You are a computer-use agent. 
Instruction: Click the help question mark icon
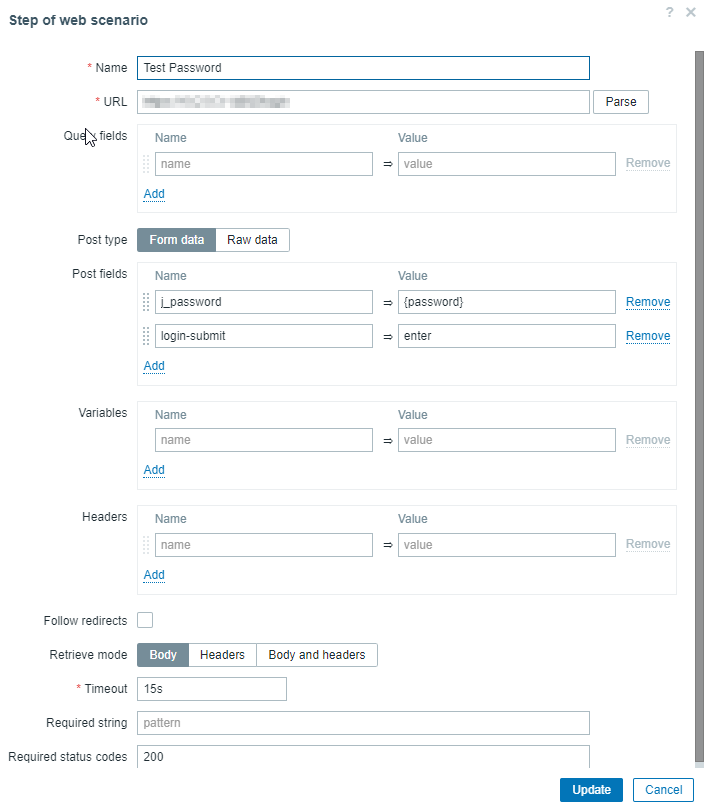(669, 12)
